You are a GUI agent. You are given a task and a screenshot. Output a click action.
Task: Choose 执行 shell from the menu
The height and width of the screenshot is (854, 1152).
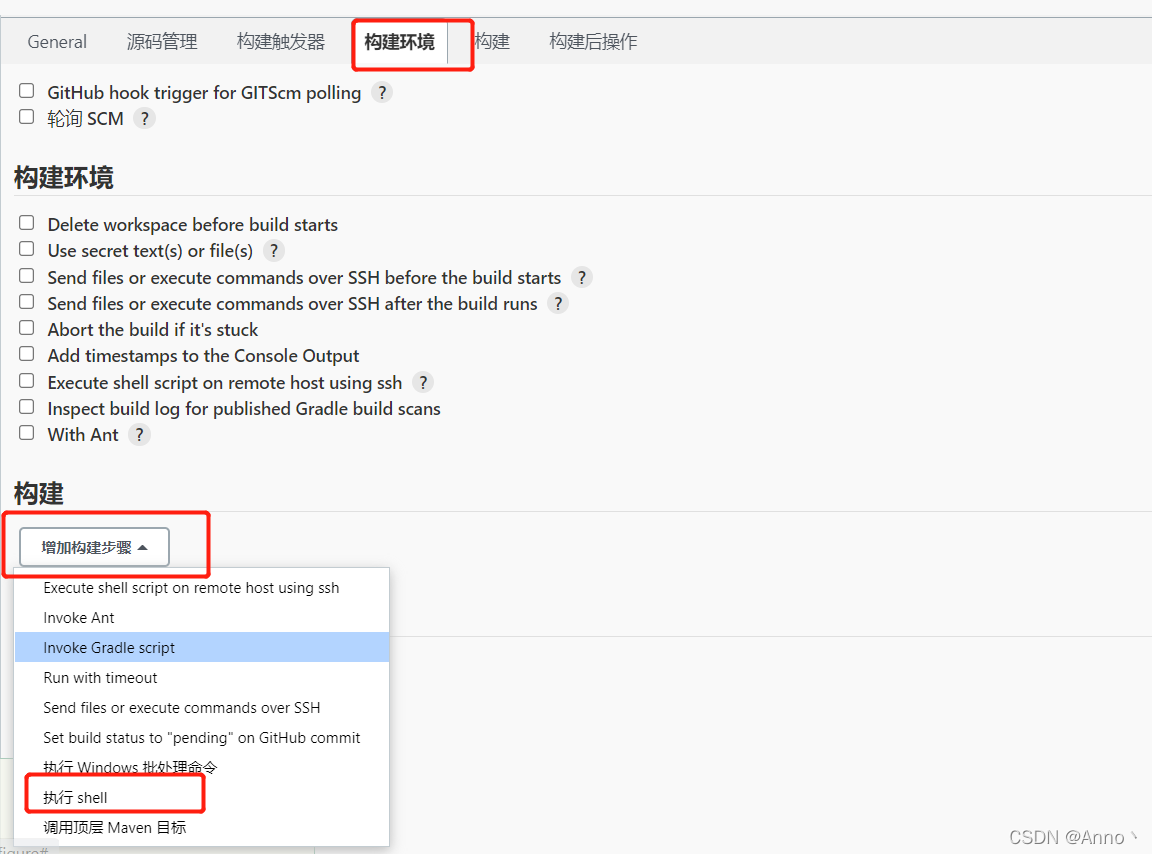pyautogui.click(x=202, y=797)
